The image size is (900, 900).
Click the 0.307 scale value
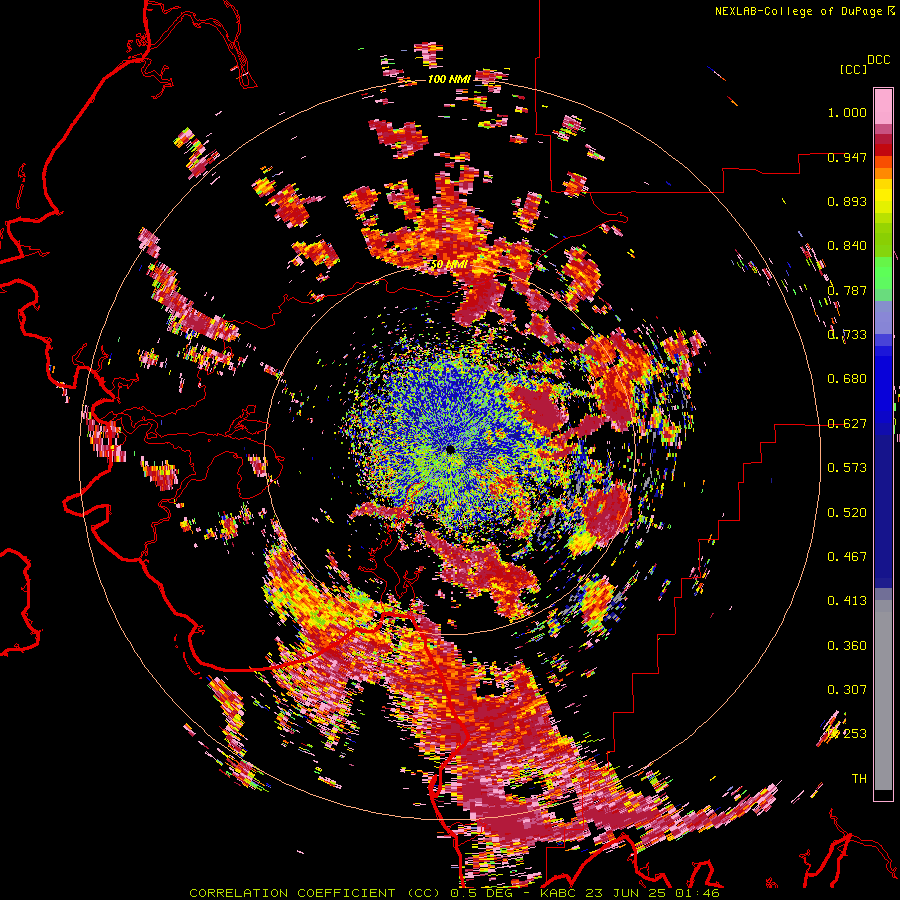(x=847, y=690)
